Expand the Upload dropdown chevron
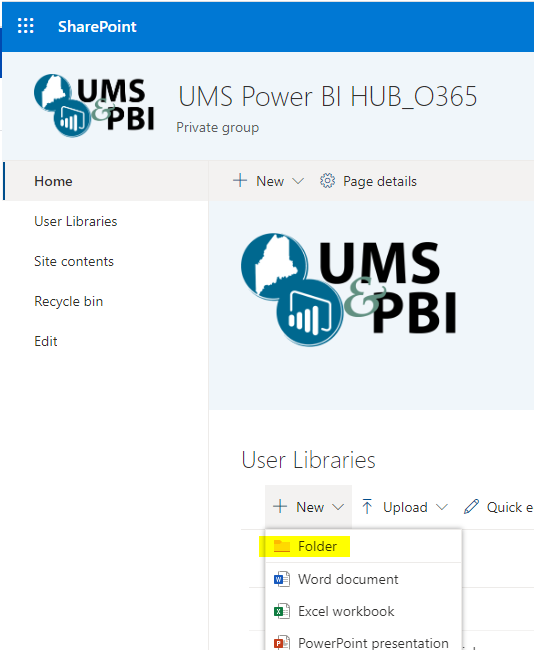This screenshot has height=650, width=534. tap(442, 507)
